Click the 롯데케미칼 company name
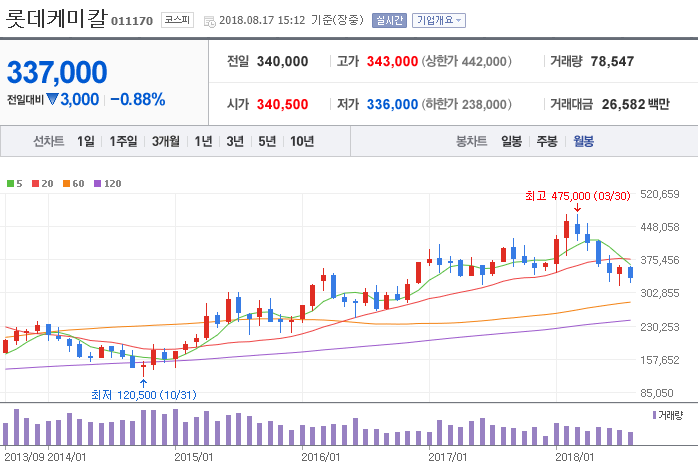The width and height of the screenshot is (698, 468). [57, 18]
